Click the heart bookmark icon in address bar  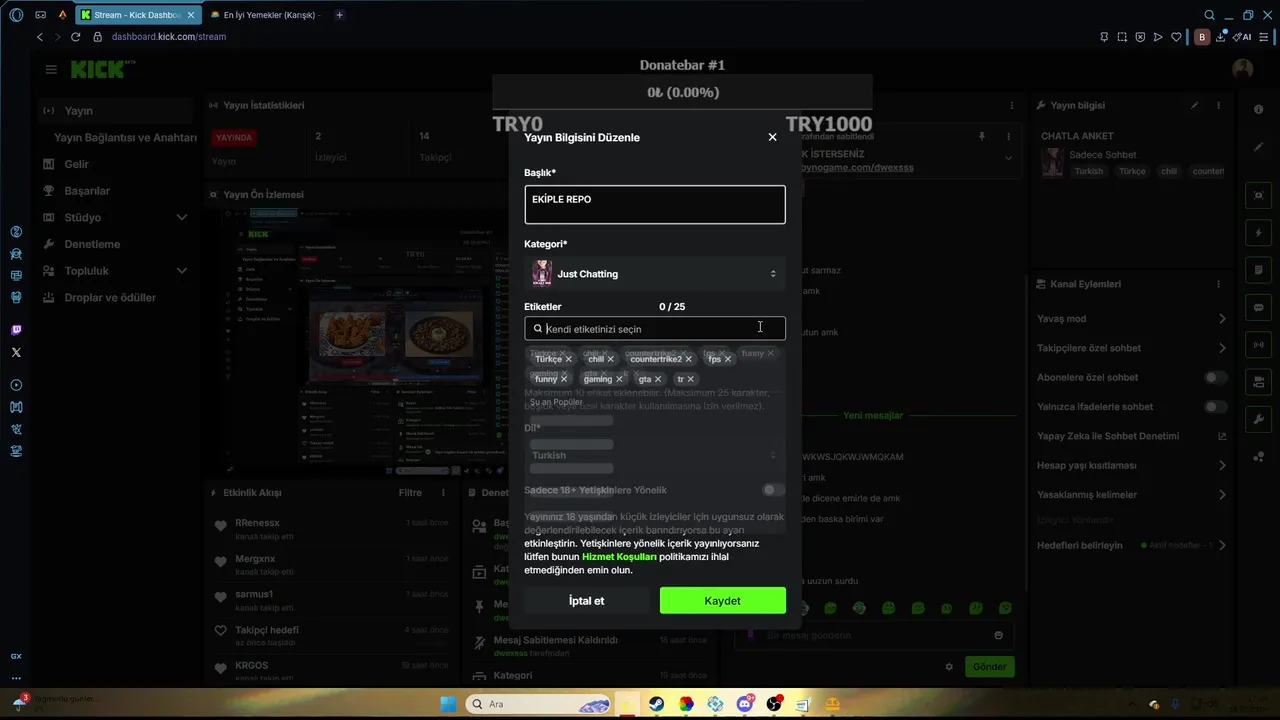(1176, 36)
